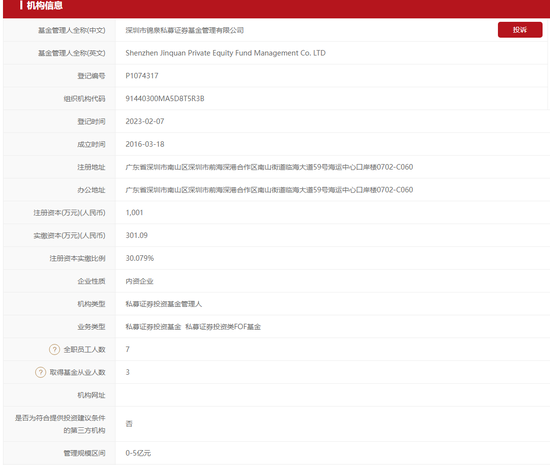Select the enterprise nature value 内资企业
The width and height of the screenshot is (550, 465).
coord(139,281)
